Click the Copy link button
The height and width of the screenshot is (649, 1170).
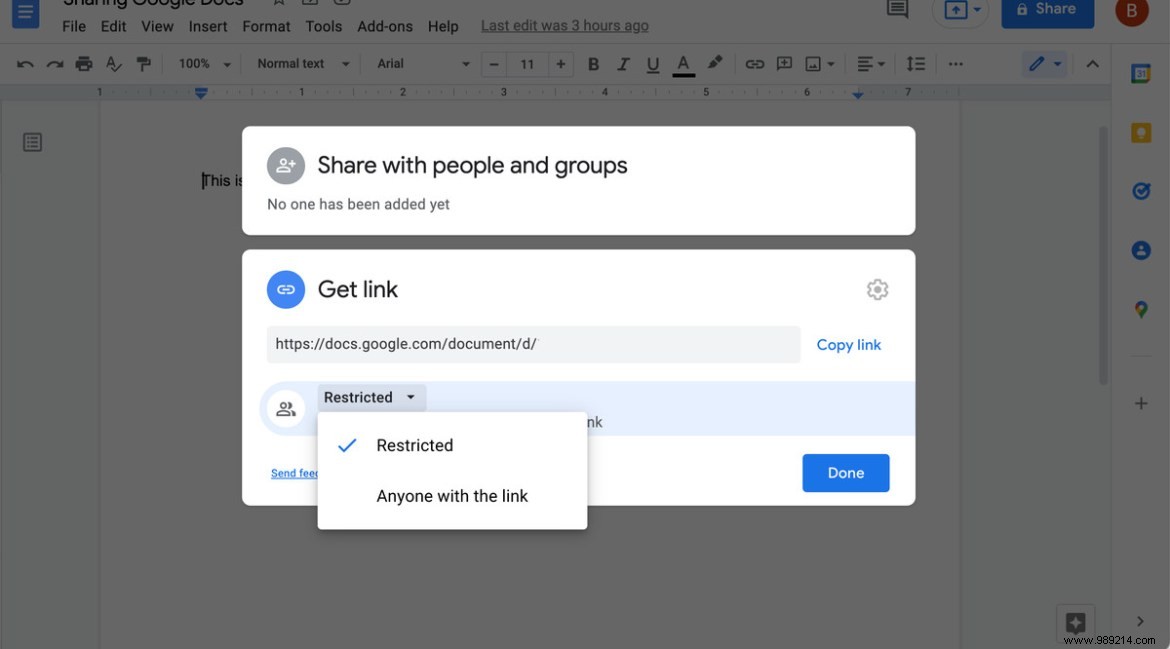(848, 344)
